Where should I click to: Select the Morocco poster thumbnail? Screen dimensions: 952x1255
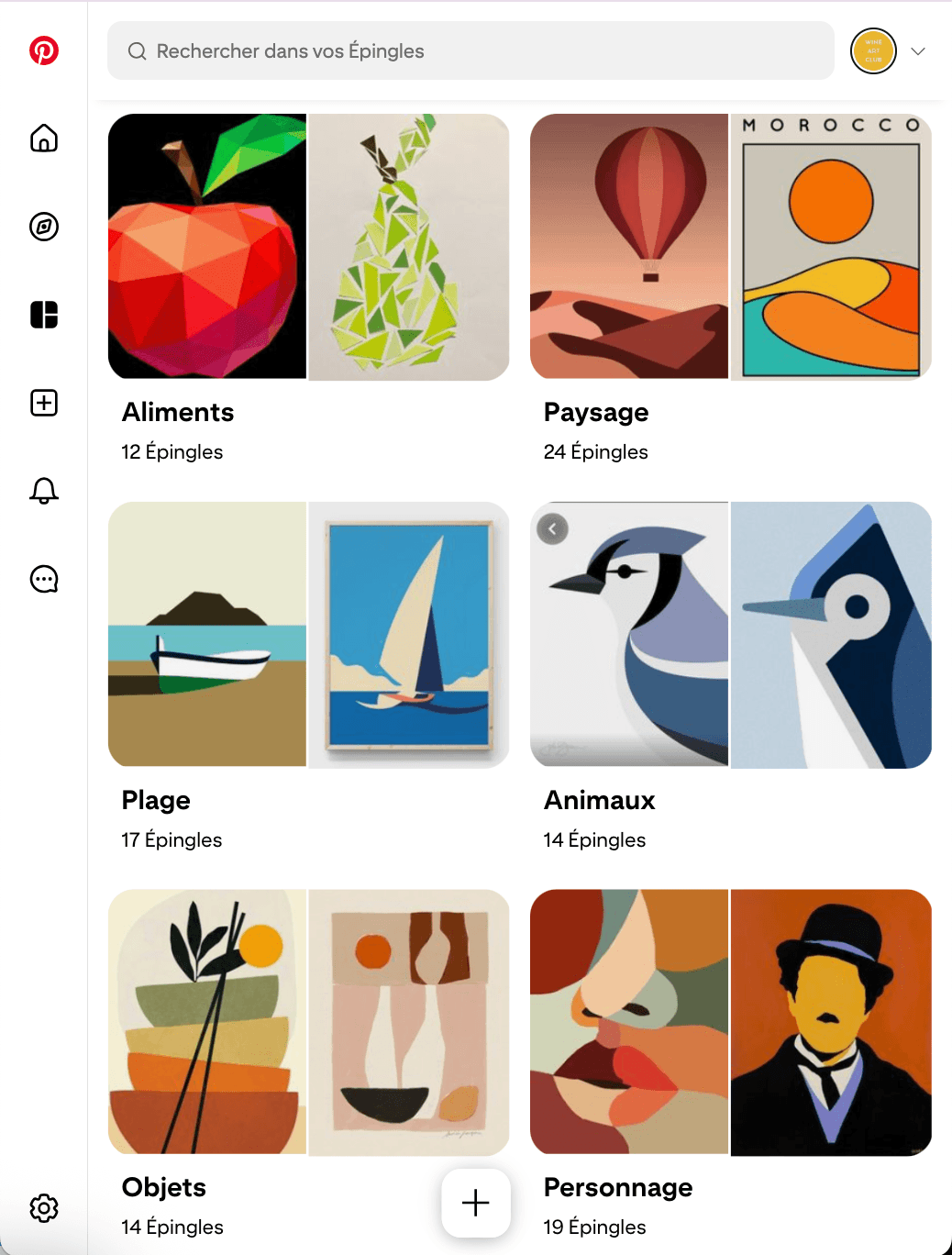831,247
